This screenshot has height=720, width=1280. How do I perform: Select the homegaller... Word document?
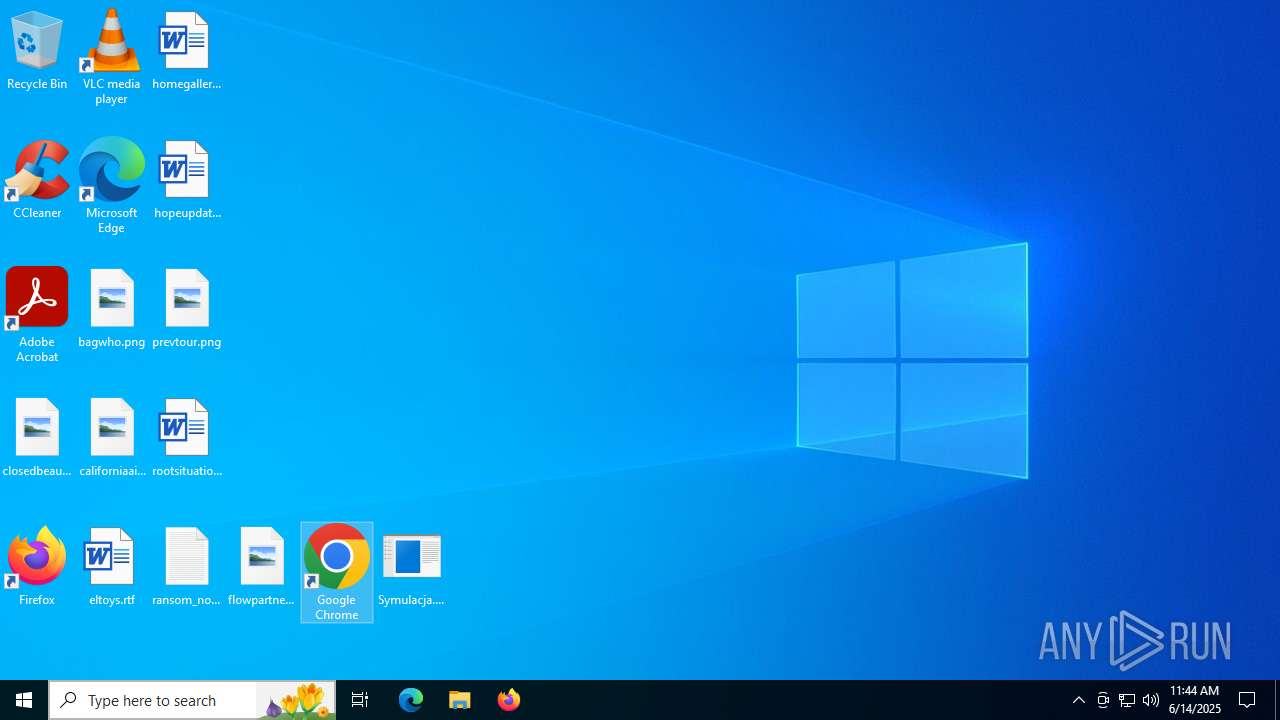click(186, 50)
